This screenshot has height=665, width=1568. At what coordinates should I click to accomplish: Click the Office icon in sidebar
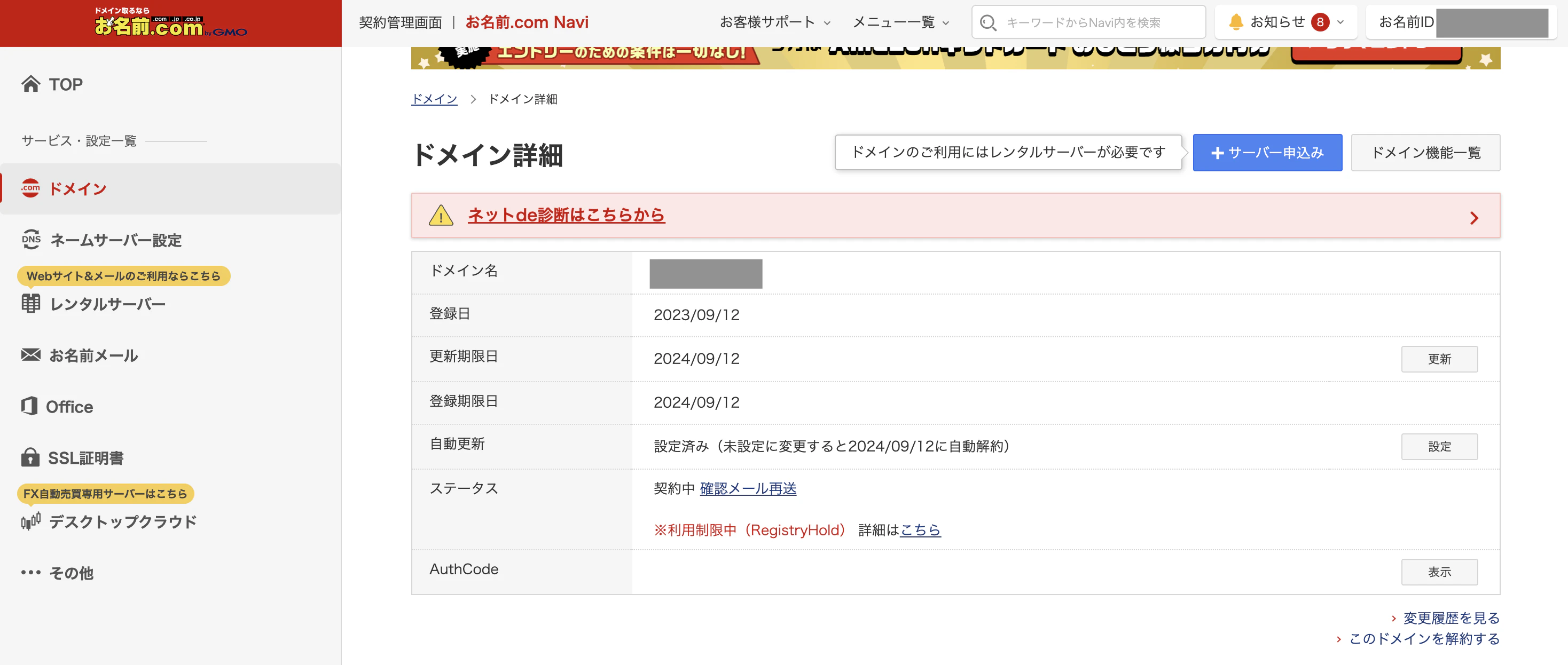[29, 406]
